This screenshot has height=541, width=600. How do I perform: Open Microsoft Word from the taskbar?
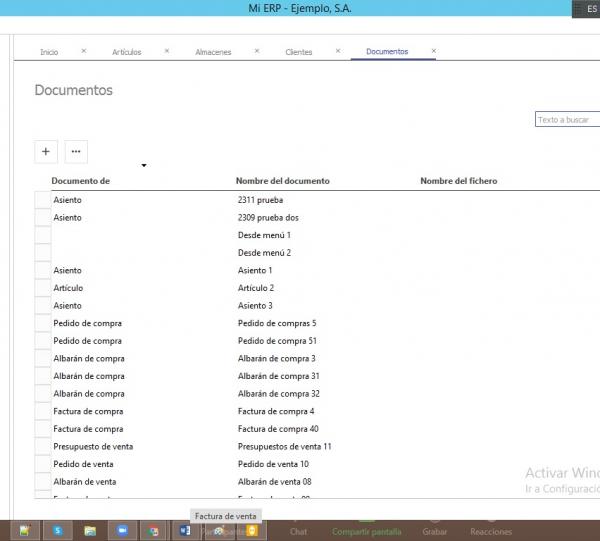[x=185, y=531]
